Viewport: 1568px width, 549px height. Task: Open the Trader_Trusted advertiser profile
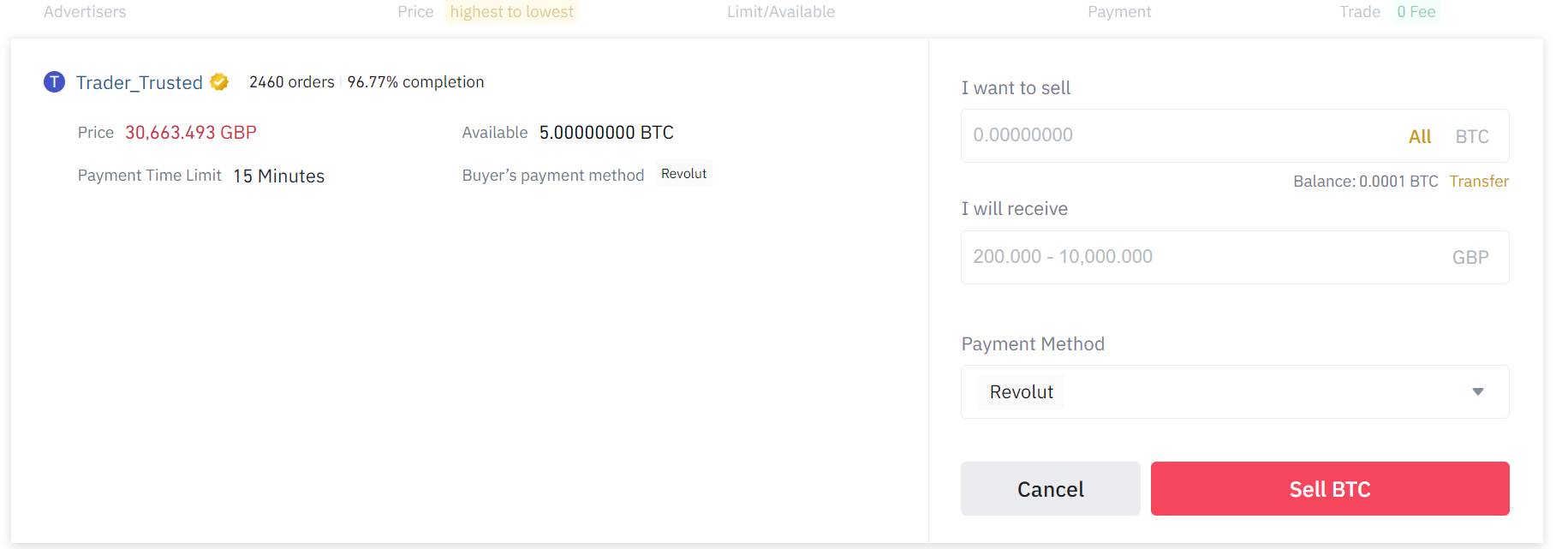(x=139, y=83)
